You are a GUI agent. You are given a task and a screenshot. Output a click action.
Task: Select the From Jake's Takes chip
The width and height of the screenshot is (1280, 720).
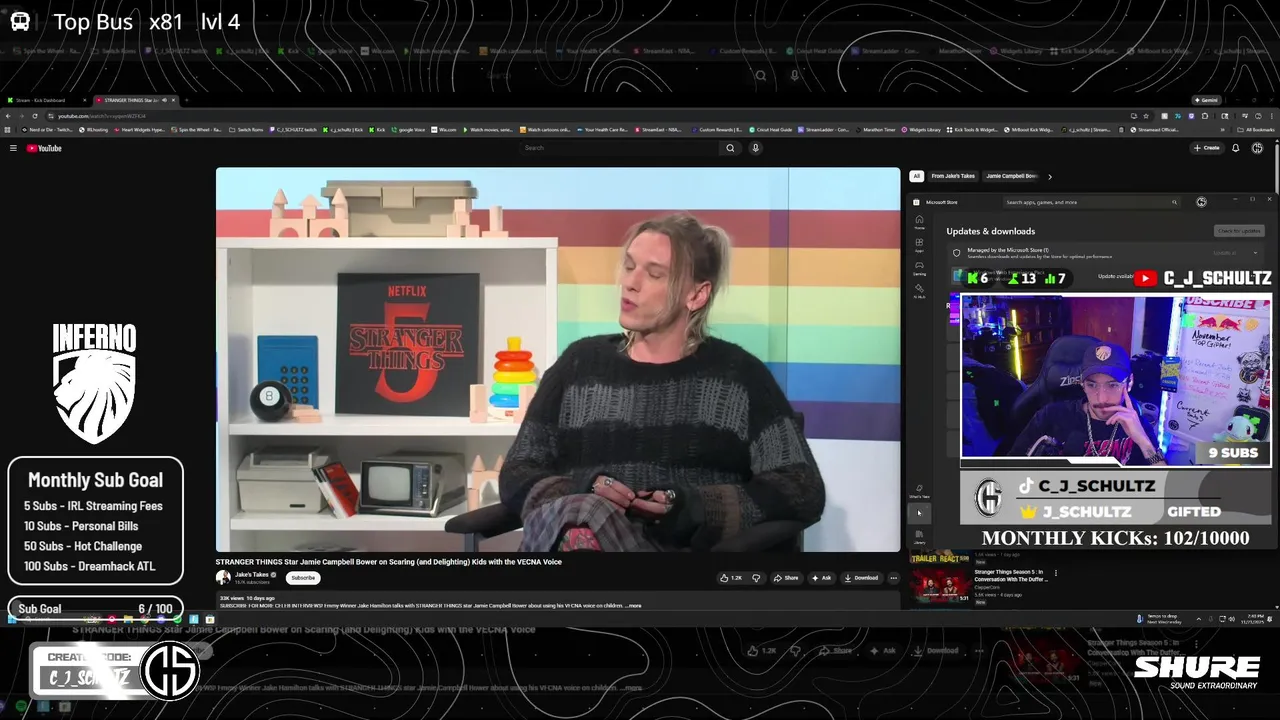pyautogui.click(x=953, y=176)
